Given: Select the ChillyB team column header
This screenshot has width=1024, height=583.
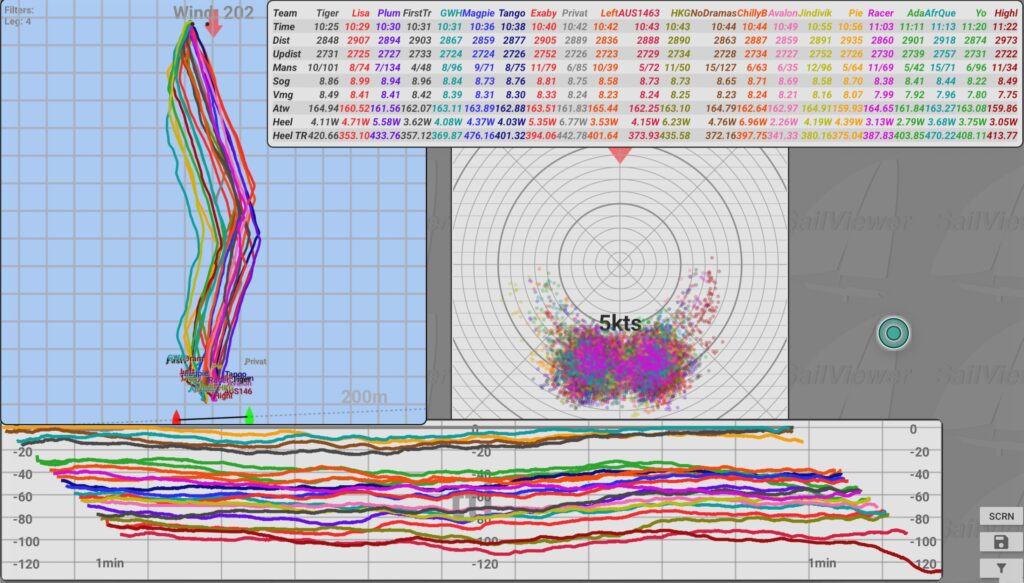Looking at the screenshot, I should click(x=752, y=13).
